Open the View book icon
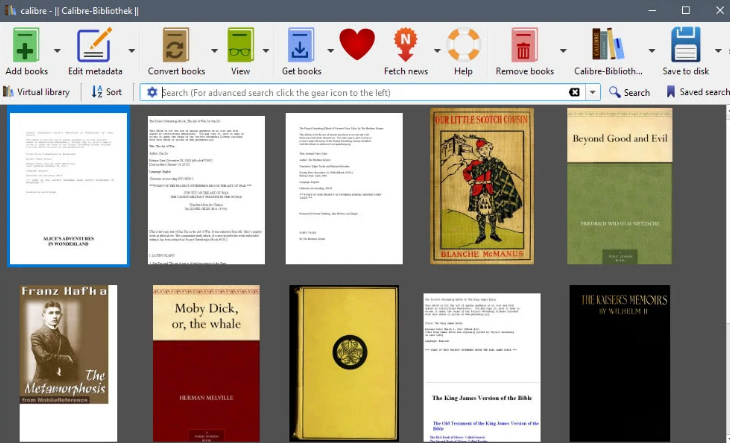This screenshot has height=443, width=730. (240, 45)
